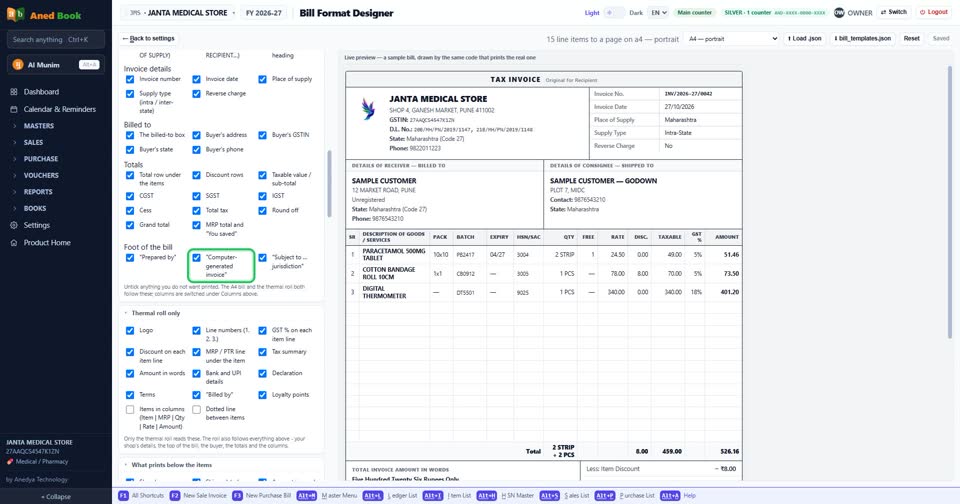Click the Medical / Pharmacy pill icon
The height and width of the screenshot is (504, 960).
[10, 462]
